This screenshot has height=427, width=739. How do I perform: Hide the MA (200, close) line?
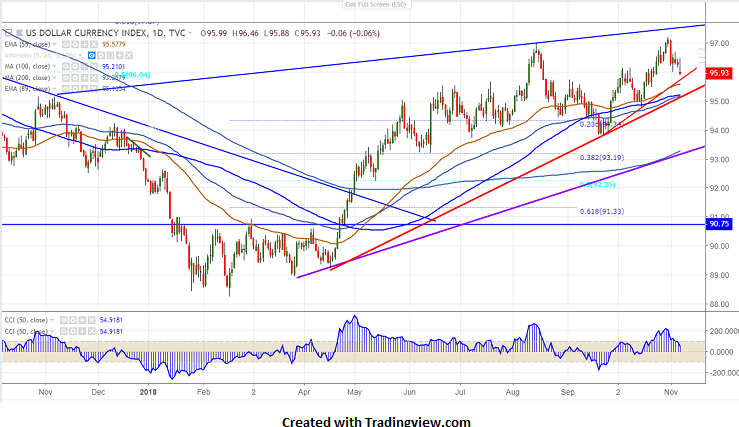[66, 78]
